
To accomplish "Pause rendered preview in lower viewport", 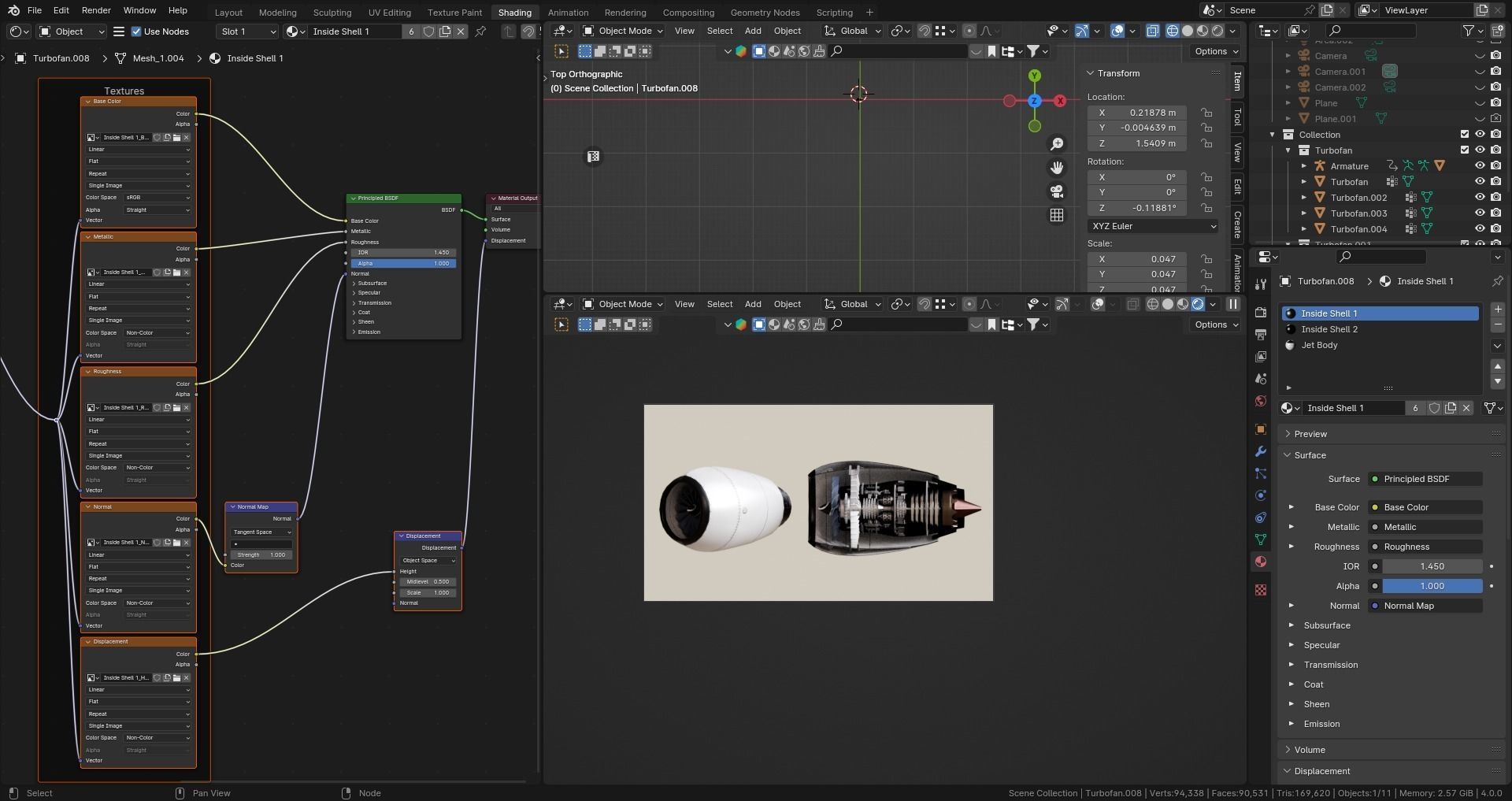I will pyautogui.click(x=1233, y=304).
